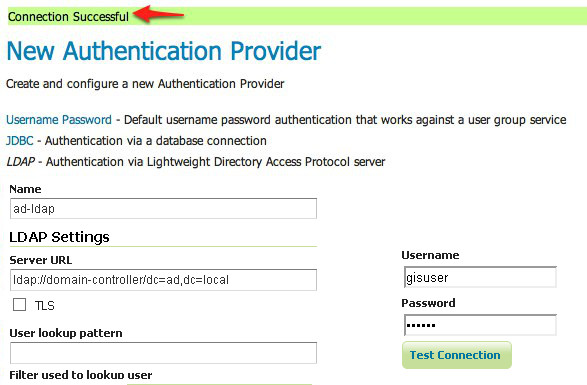587x385 pixels.
Task: Select the Password input field
Action: point(480,325)
